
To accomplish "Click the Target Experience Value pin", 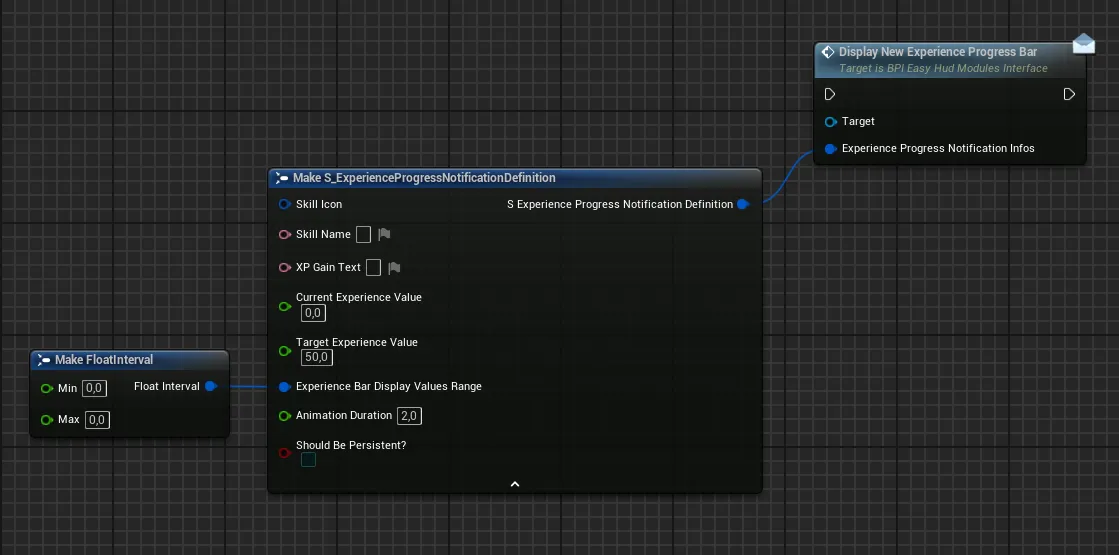I will [285, 351].
